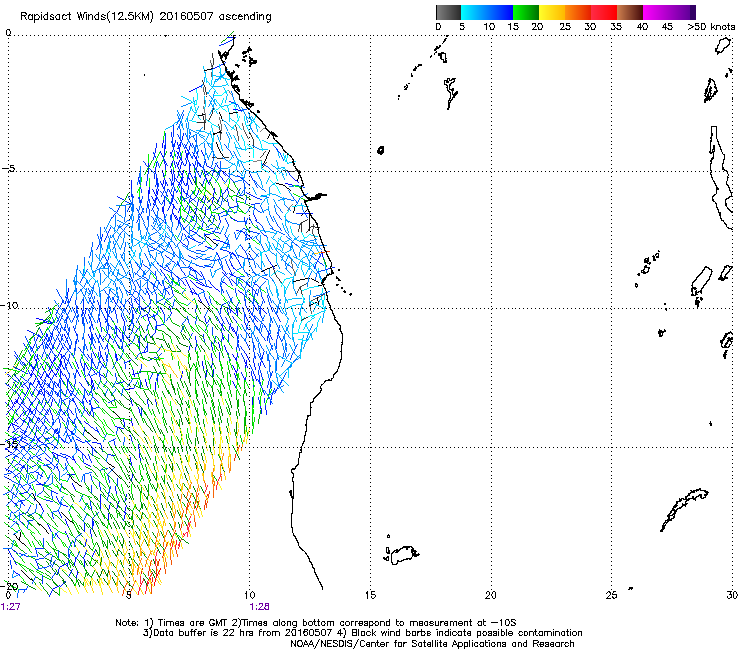Click the title 'Rapidsact Winds(12.5KM) 20160507 ascending'
The image size is (740, 650).
click(x=146, y=17)
